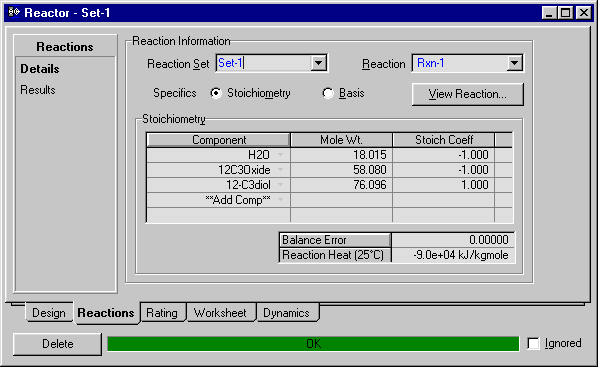Click the green OK status bar
This screenshot has height=367, width=598.
[313, 344]
